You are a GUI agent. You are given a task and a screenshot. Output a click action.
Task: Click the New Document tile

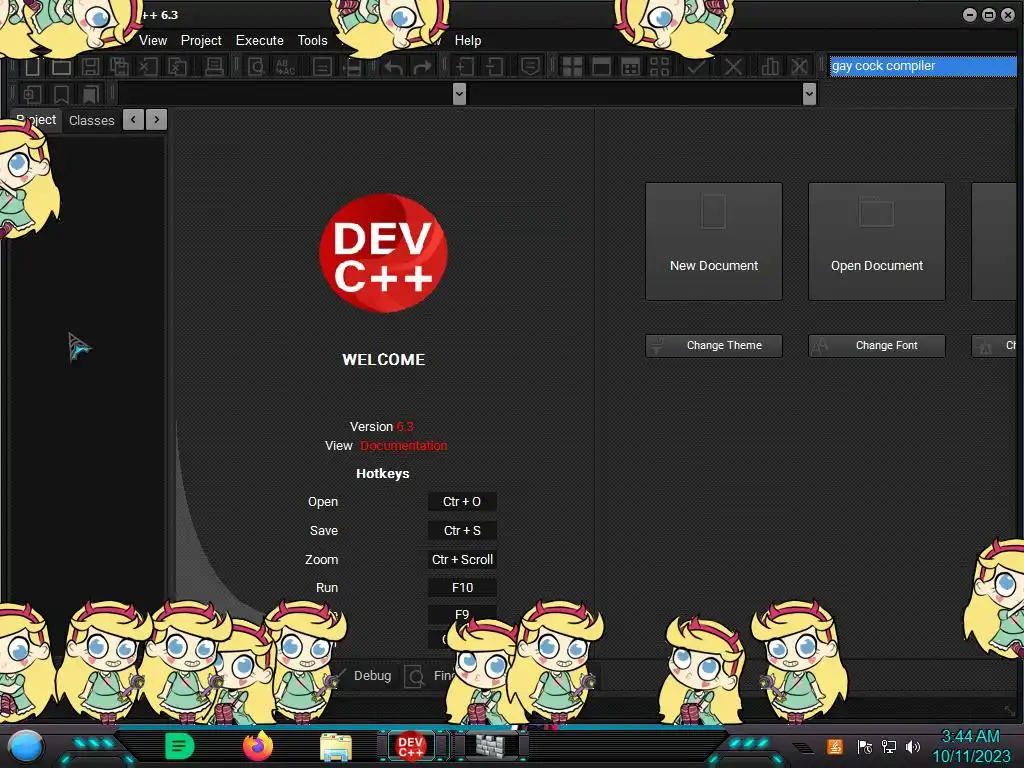[714, 241]
